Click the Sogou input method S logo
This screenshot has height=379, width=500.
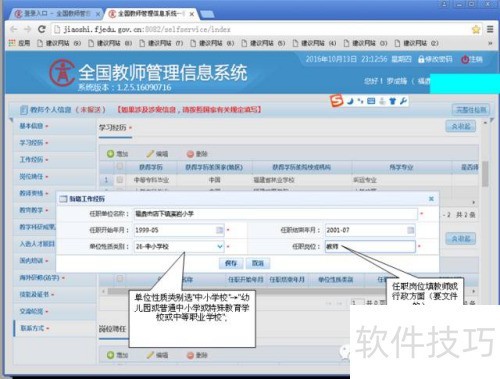337,100
